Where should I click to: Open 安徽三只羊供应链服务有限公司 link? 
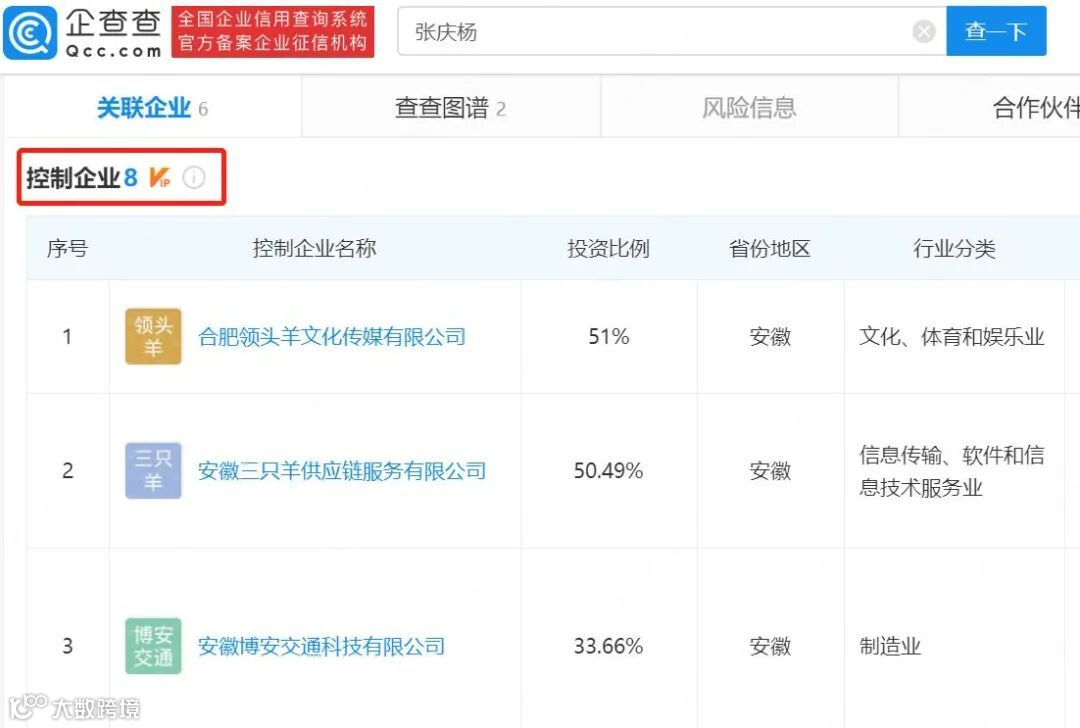click(342, 471)
